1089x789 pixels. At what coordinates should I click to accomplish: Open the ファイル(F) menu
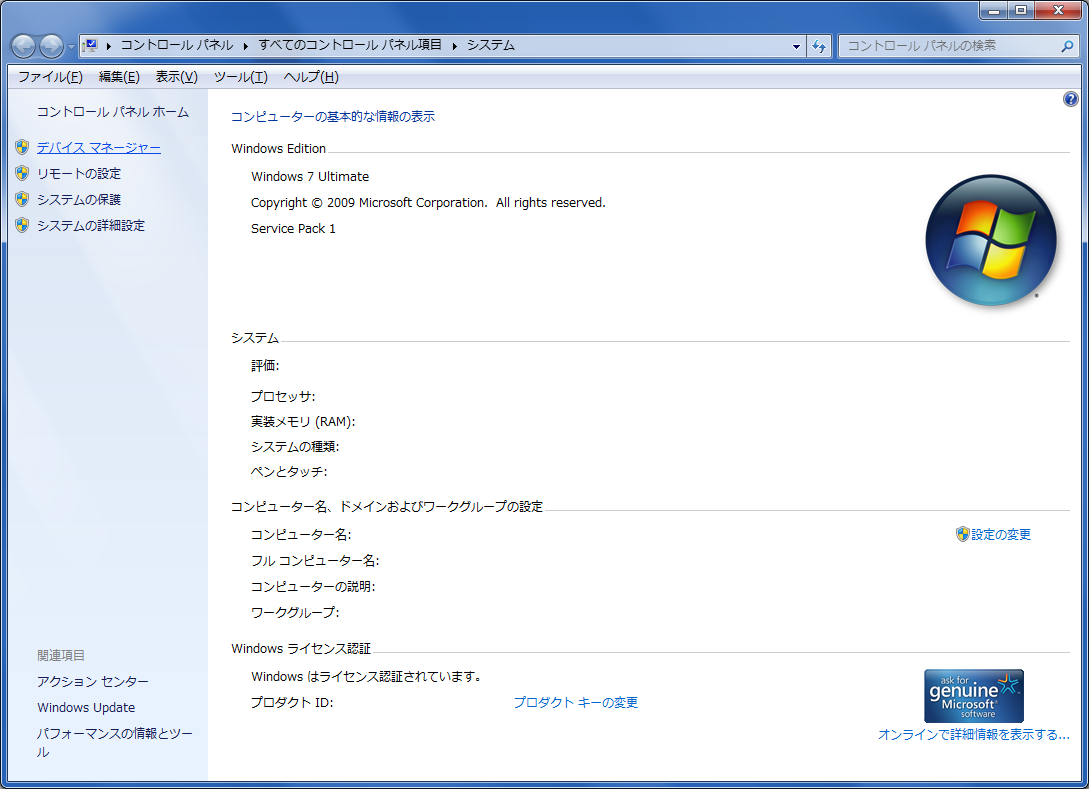50,77
